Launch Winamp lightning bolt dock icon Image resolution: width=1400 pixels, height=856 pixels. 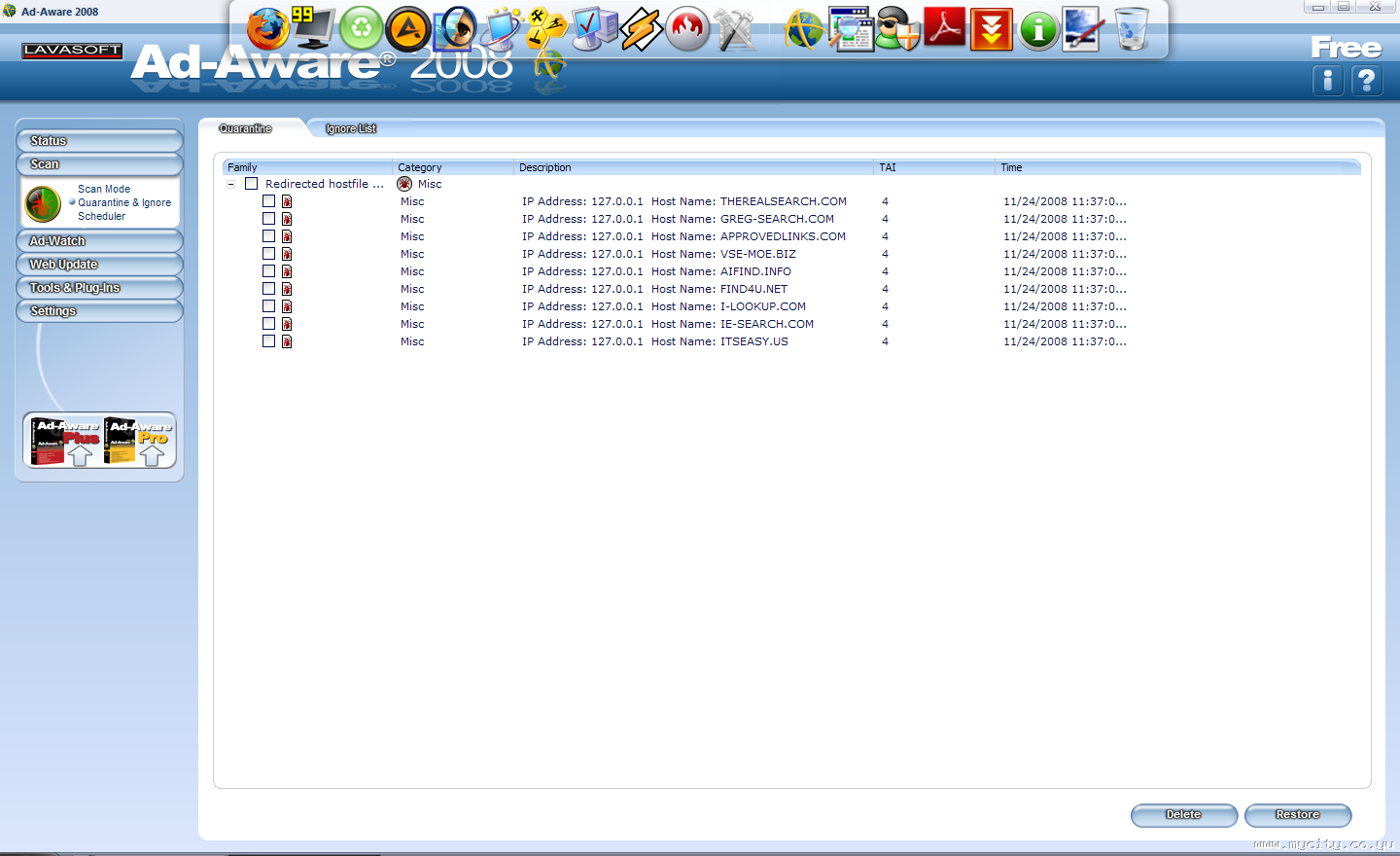[x=642, y=29]
